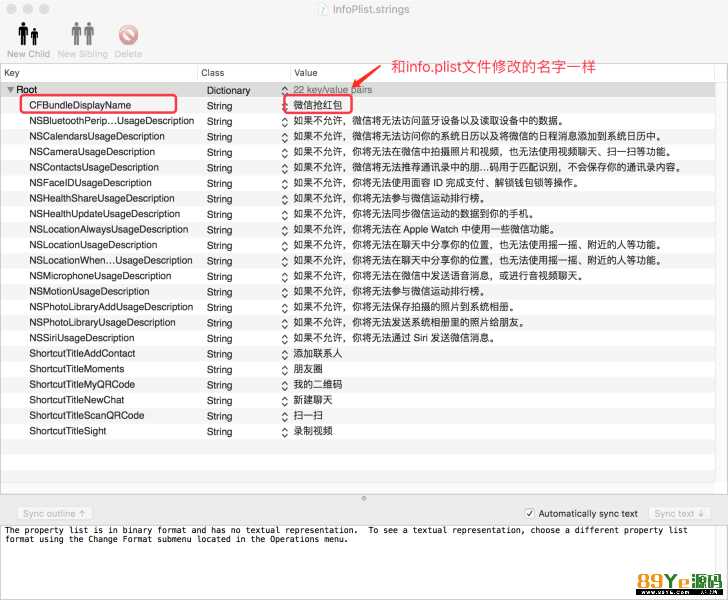Select the ShortcutTitleSight key
This screenshot has width=728, height=600.
68,431
